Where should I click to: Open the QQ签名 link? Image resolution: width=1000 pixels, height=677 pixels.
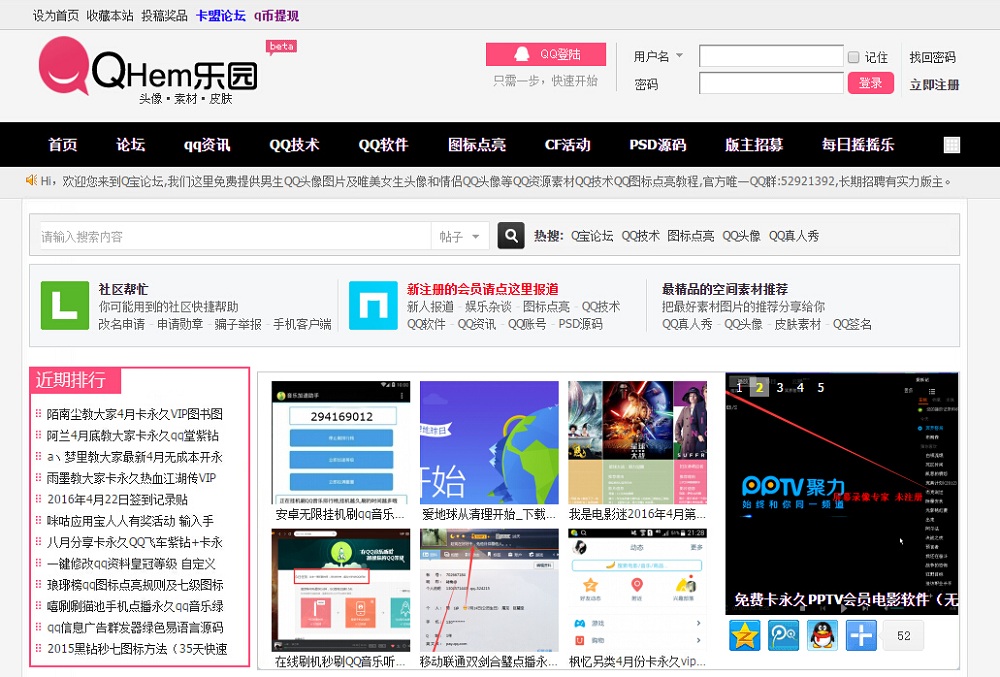[852, 324]
